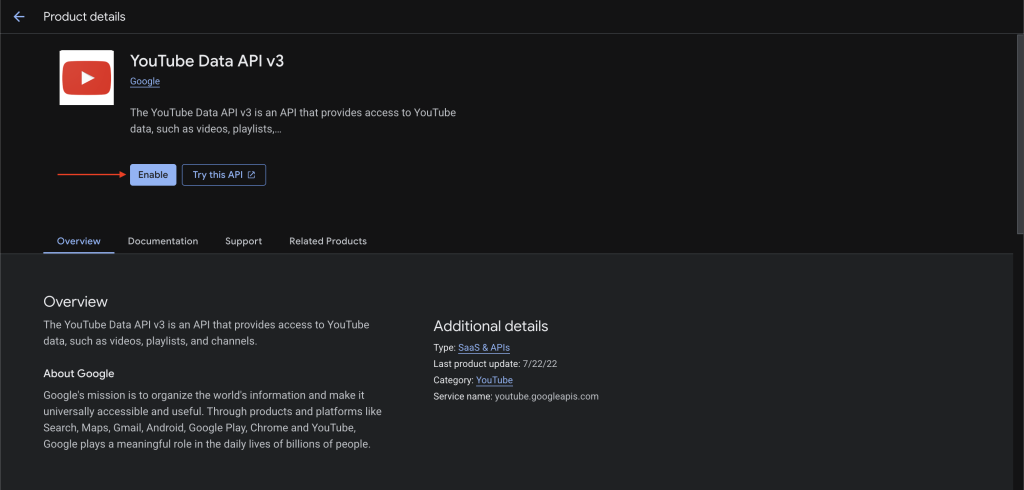Go to the Related Products tab
Viewport: 1024px width, 490px height.
[x=327, y=241]
